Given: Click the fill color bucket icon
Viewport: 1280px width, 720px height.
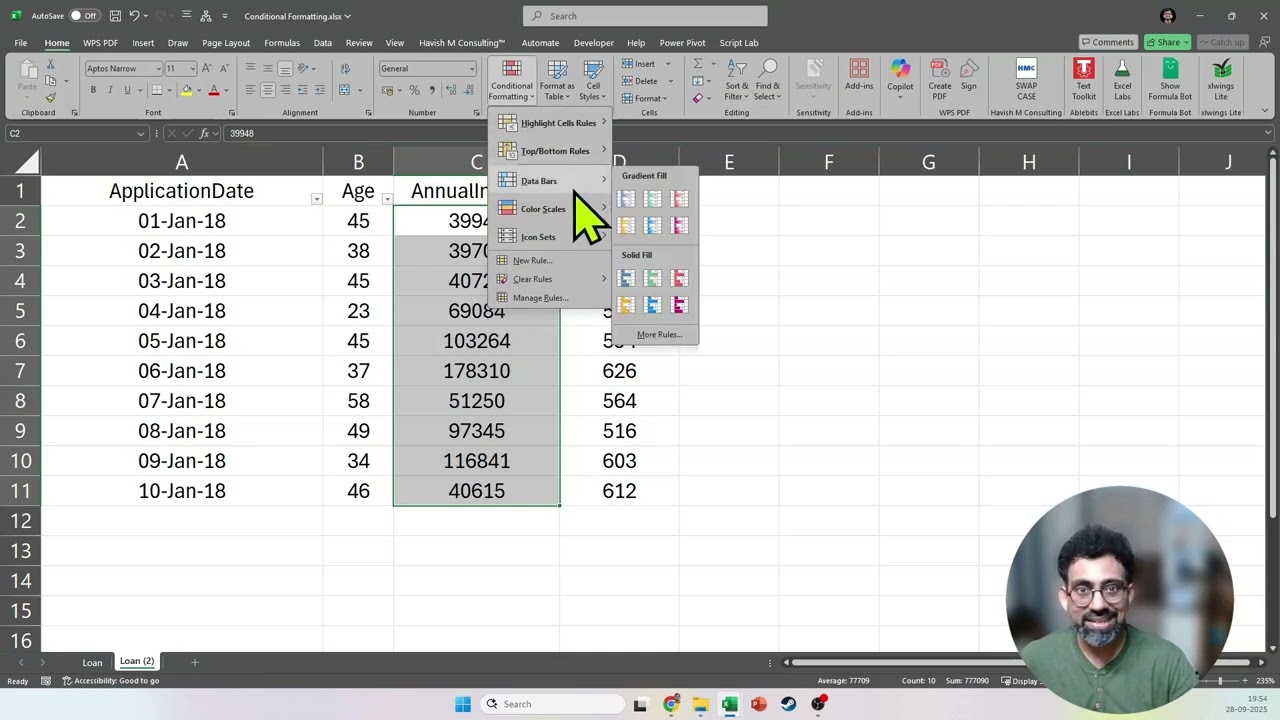Looking at the screenshot, I should click(x=186, y=90).
